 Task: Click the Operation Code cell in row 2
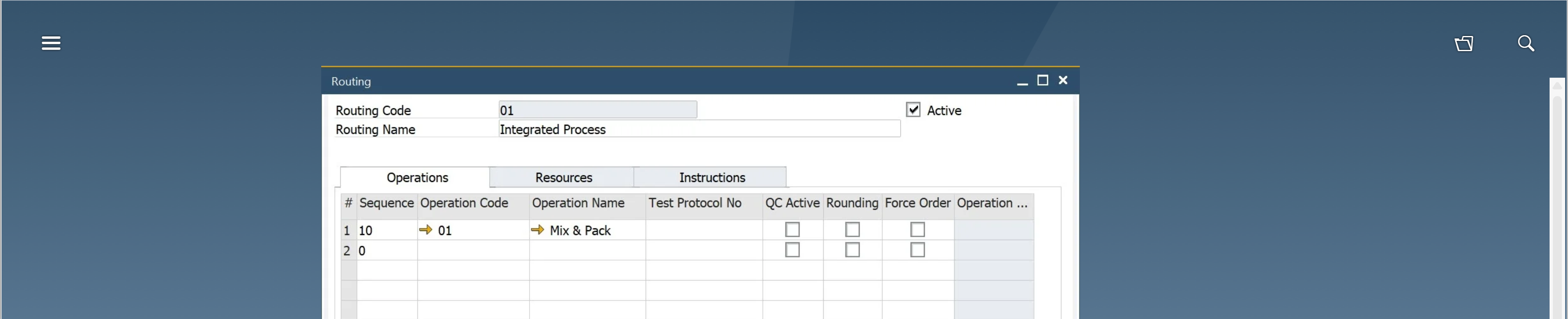coord(473,250)
